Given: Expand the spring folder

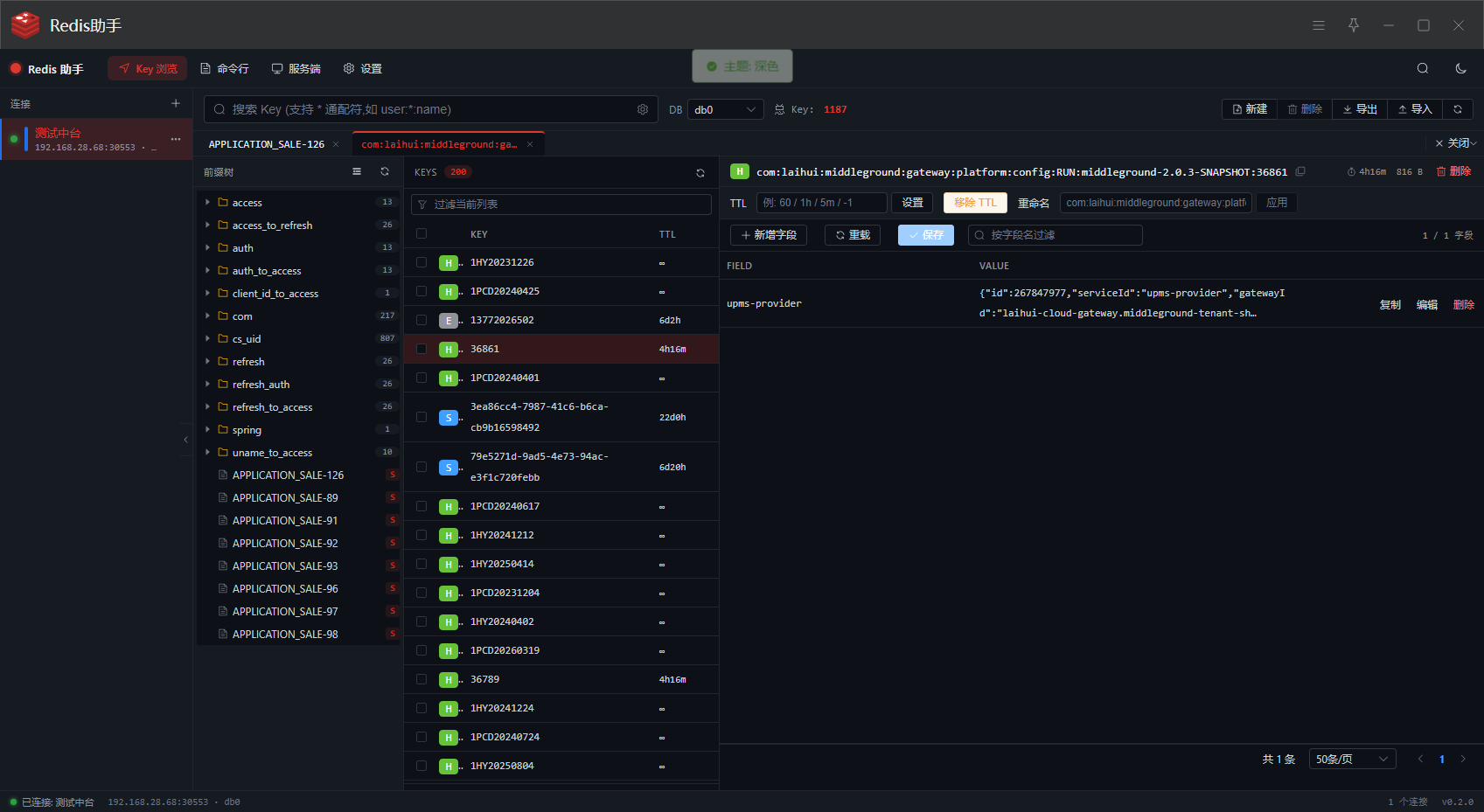Looking at the screenshot, I should coord(208,429).
